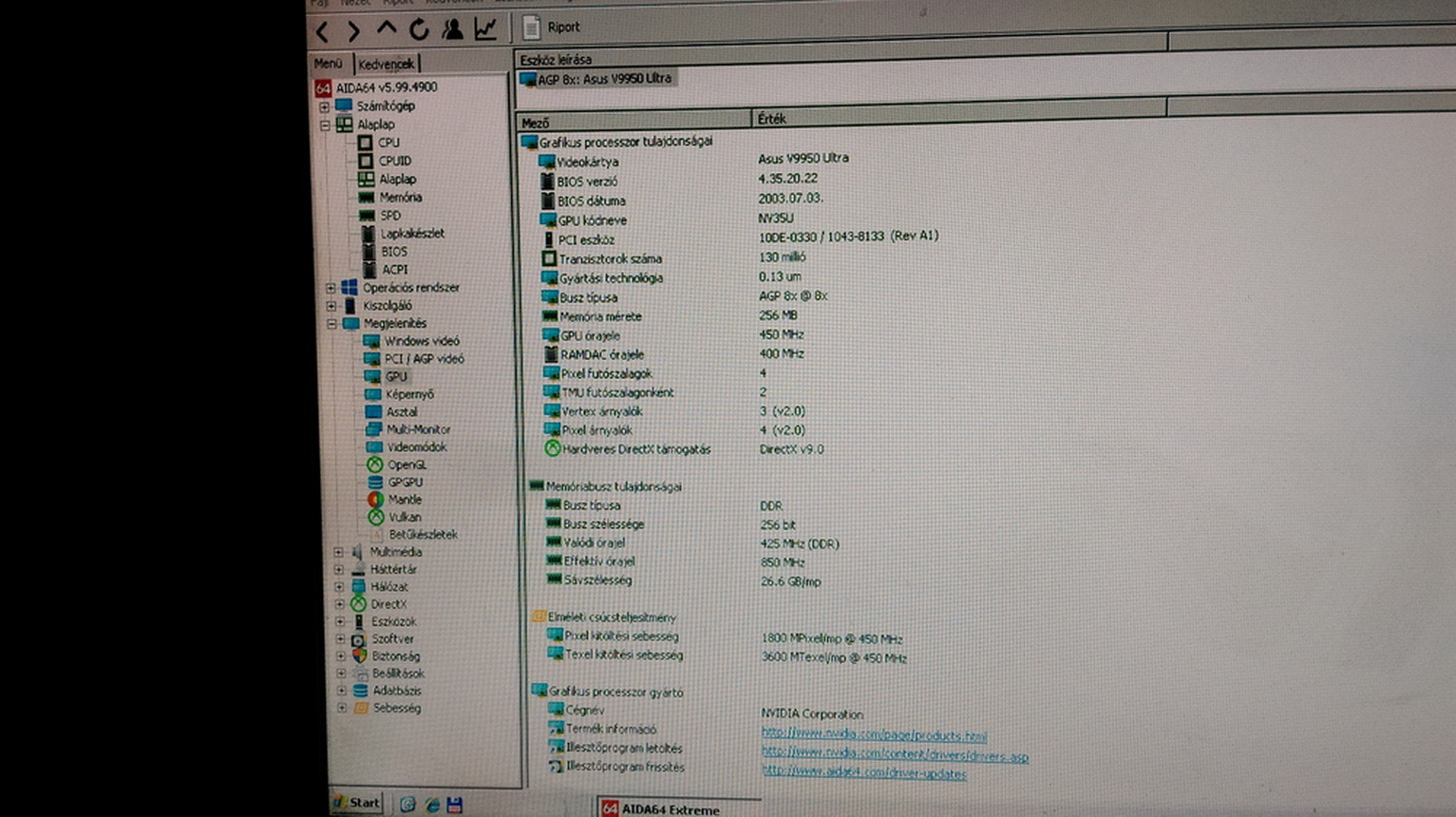Open the nvidia.com products link

[874, 734]
